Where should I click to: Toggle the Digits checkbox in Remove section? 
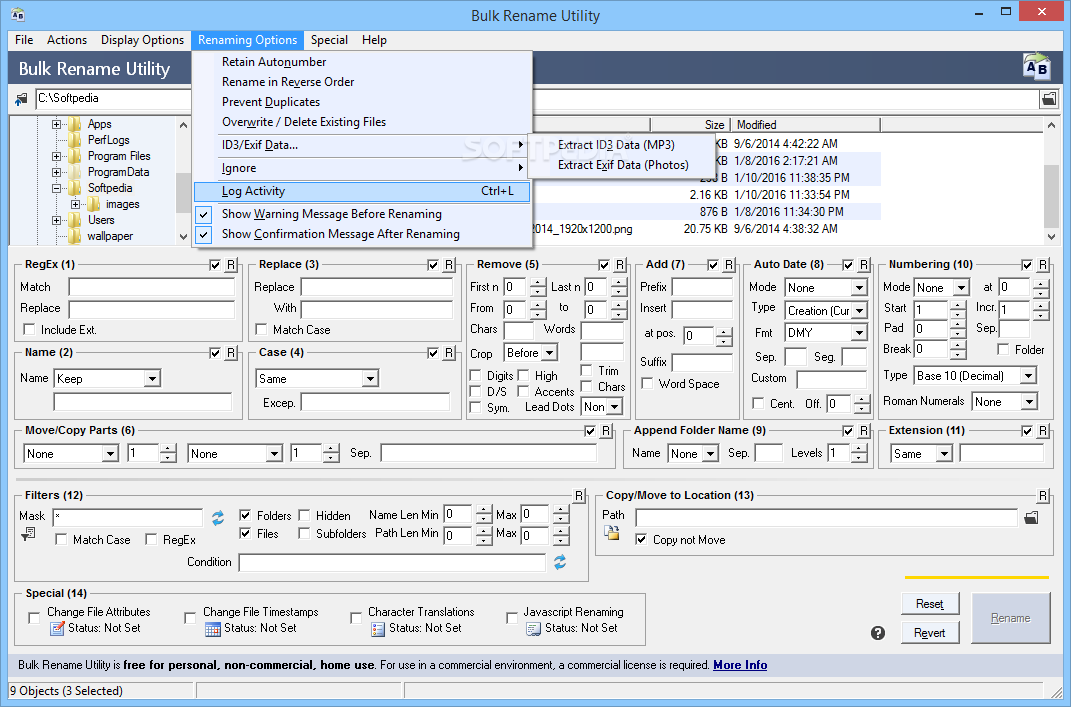coord(475,376)
